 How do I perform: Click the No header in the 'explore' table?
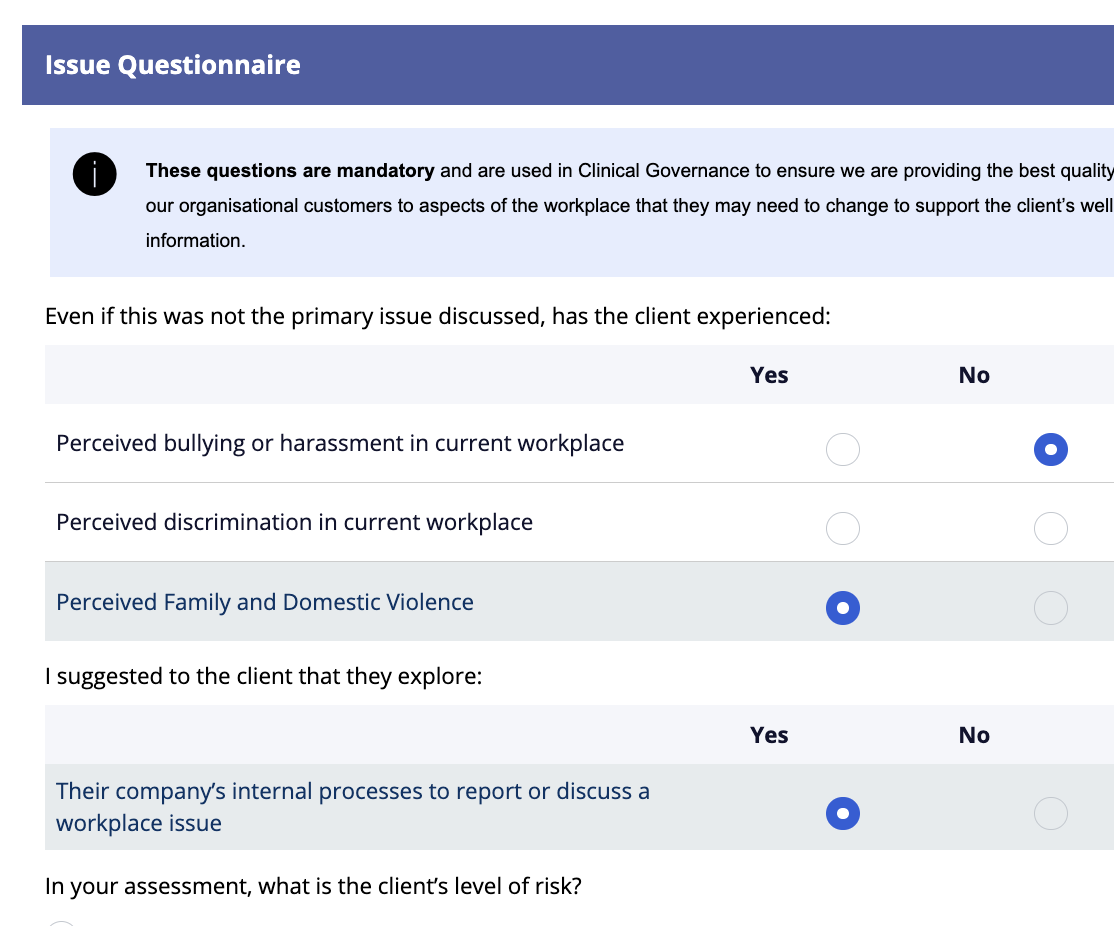tap(973, 735)
